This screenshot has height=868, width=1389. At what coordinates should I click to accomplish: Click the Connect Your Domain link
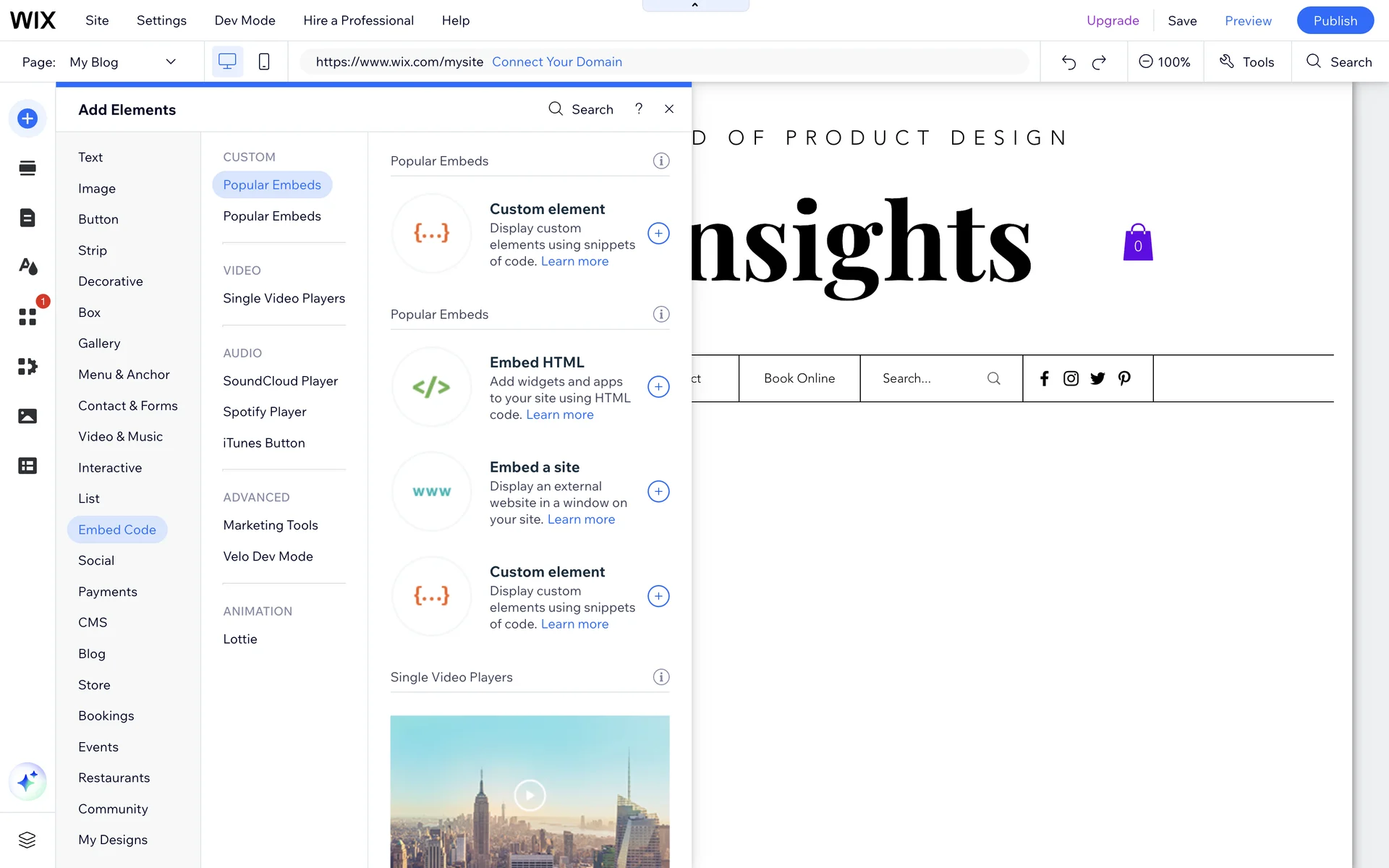click(557, 62)
